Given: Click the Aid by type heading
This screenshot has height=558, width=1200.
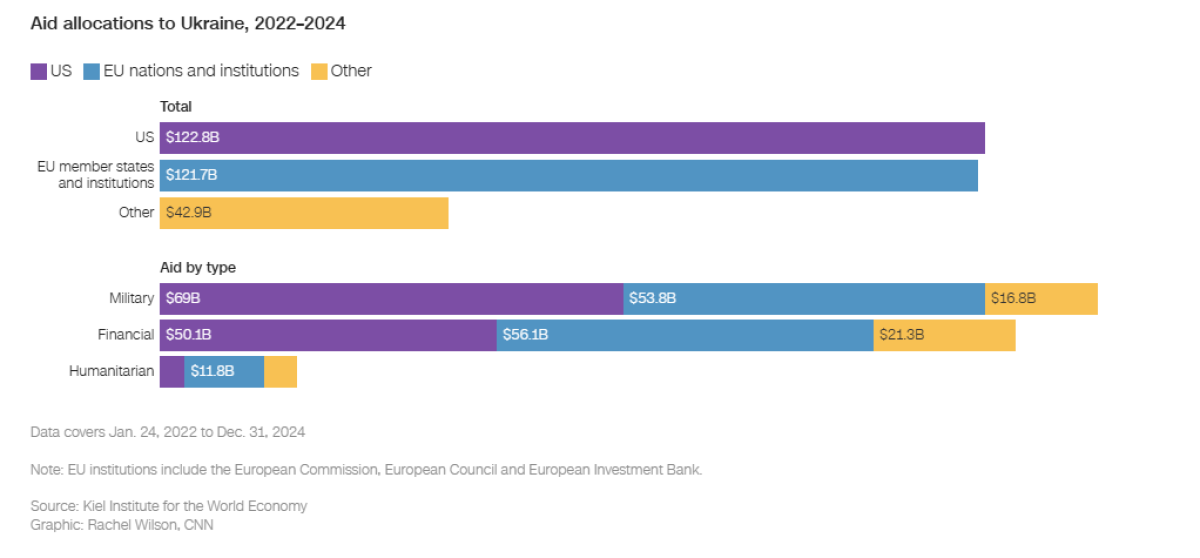Looking at the screenshot, I should point(198,268).
